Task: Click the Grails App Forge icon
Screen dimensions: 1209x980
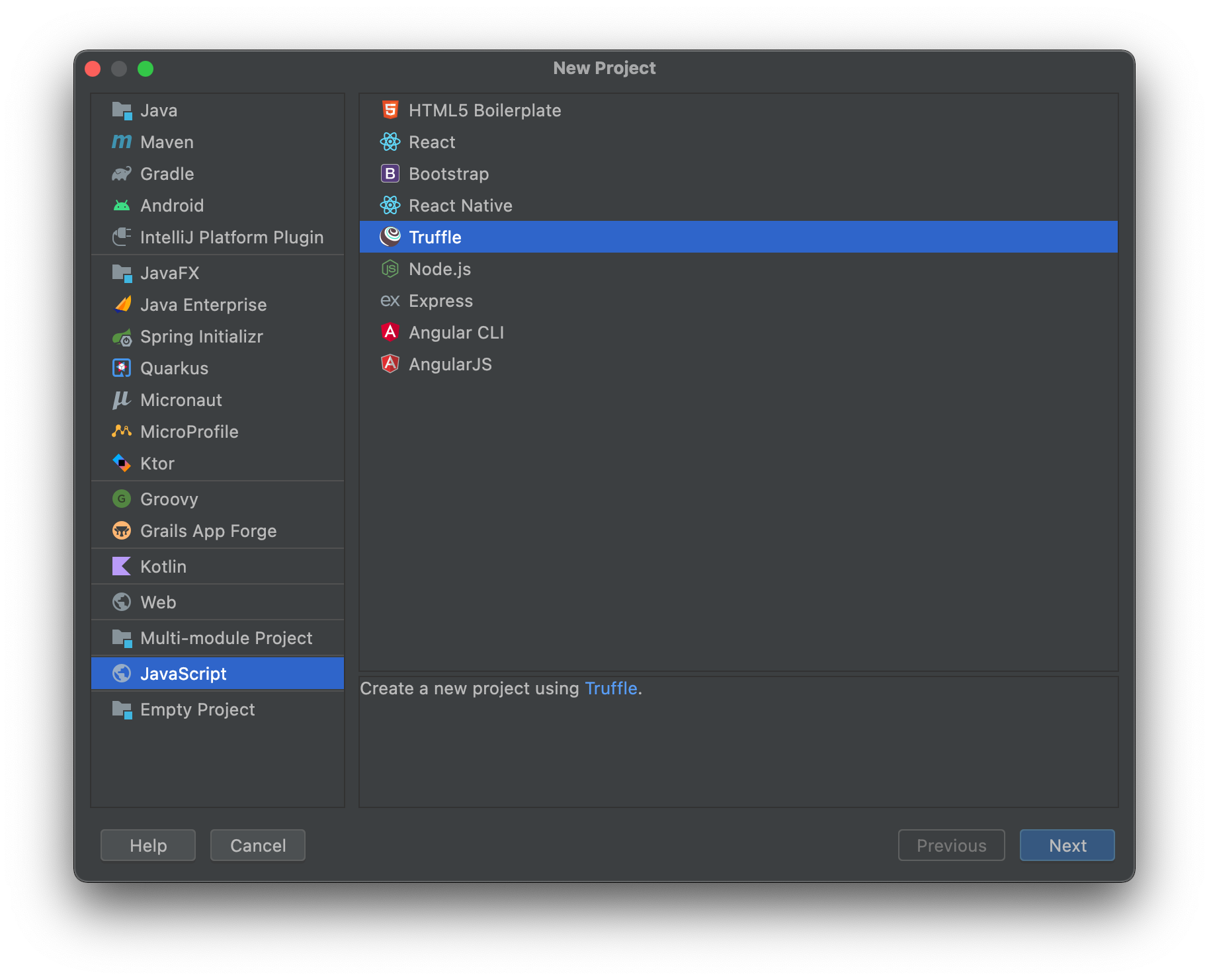Action: (x=122, y=531)
